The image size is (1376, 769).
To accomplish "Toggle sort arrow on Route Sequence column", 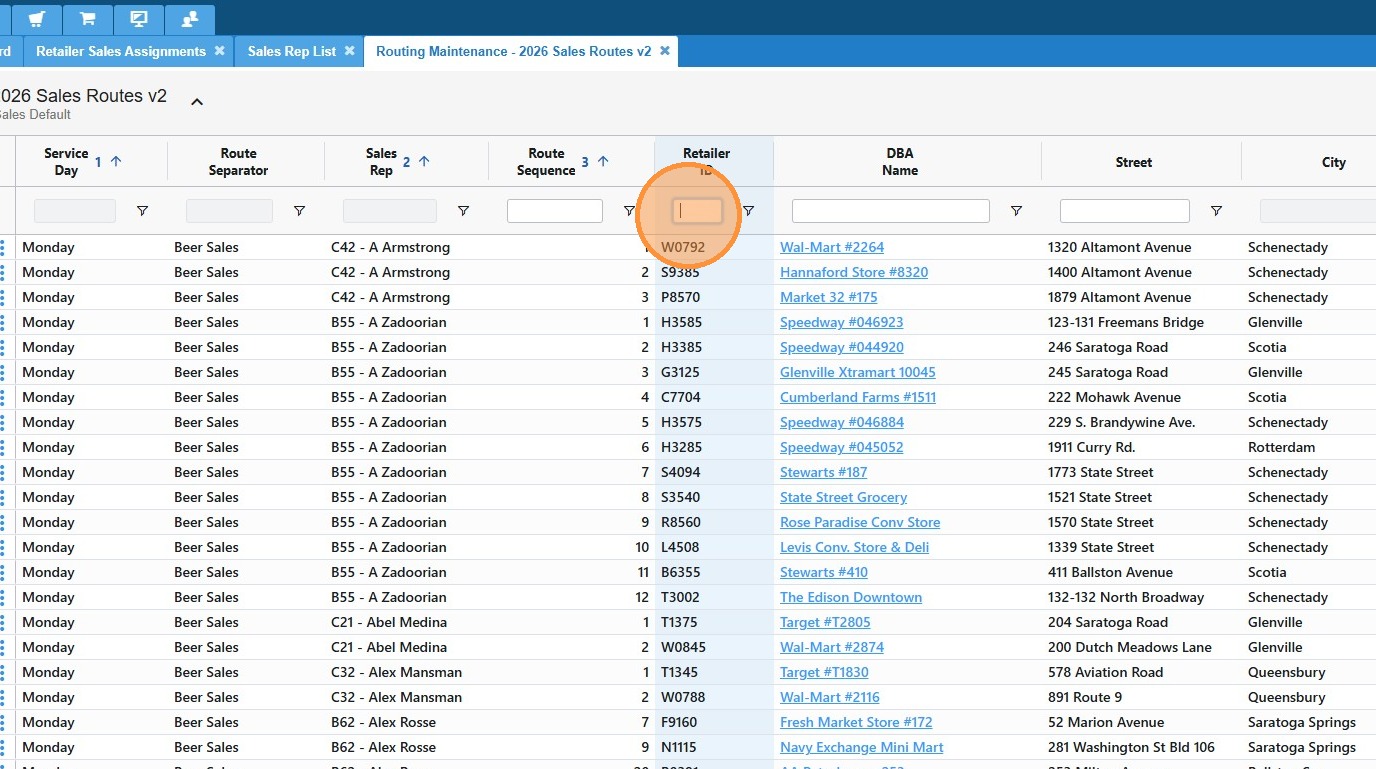I will tap(603, 161).
